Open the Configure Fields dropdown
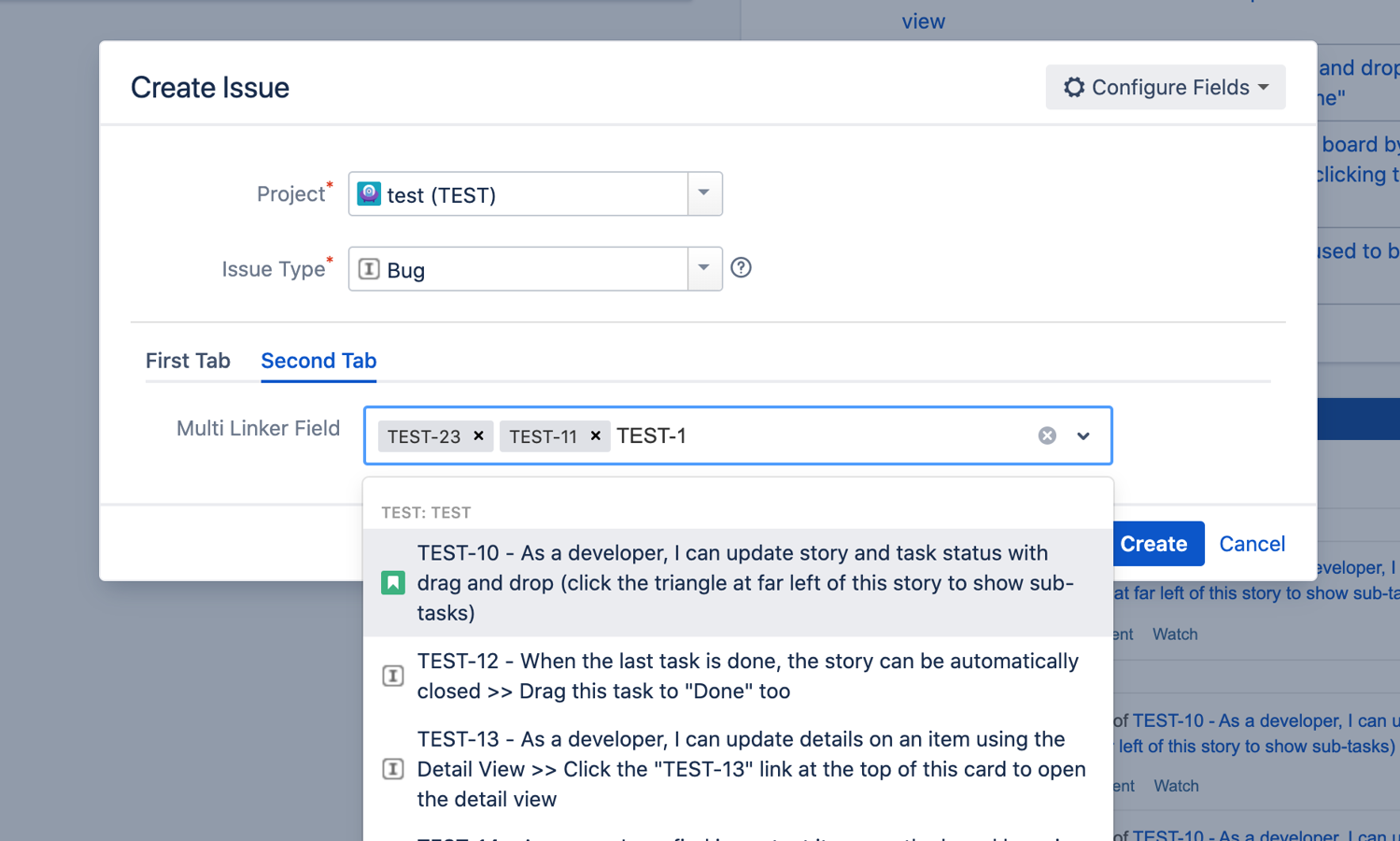 click(1166, 87)
